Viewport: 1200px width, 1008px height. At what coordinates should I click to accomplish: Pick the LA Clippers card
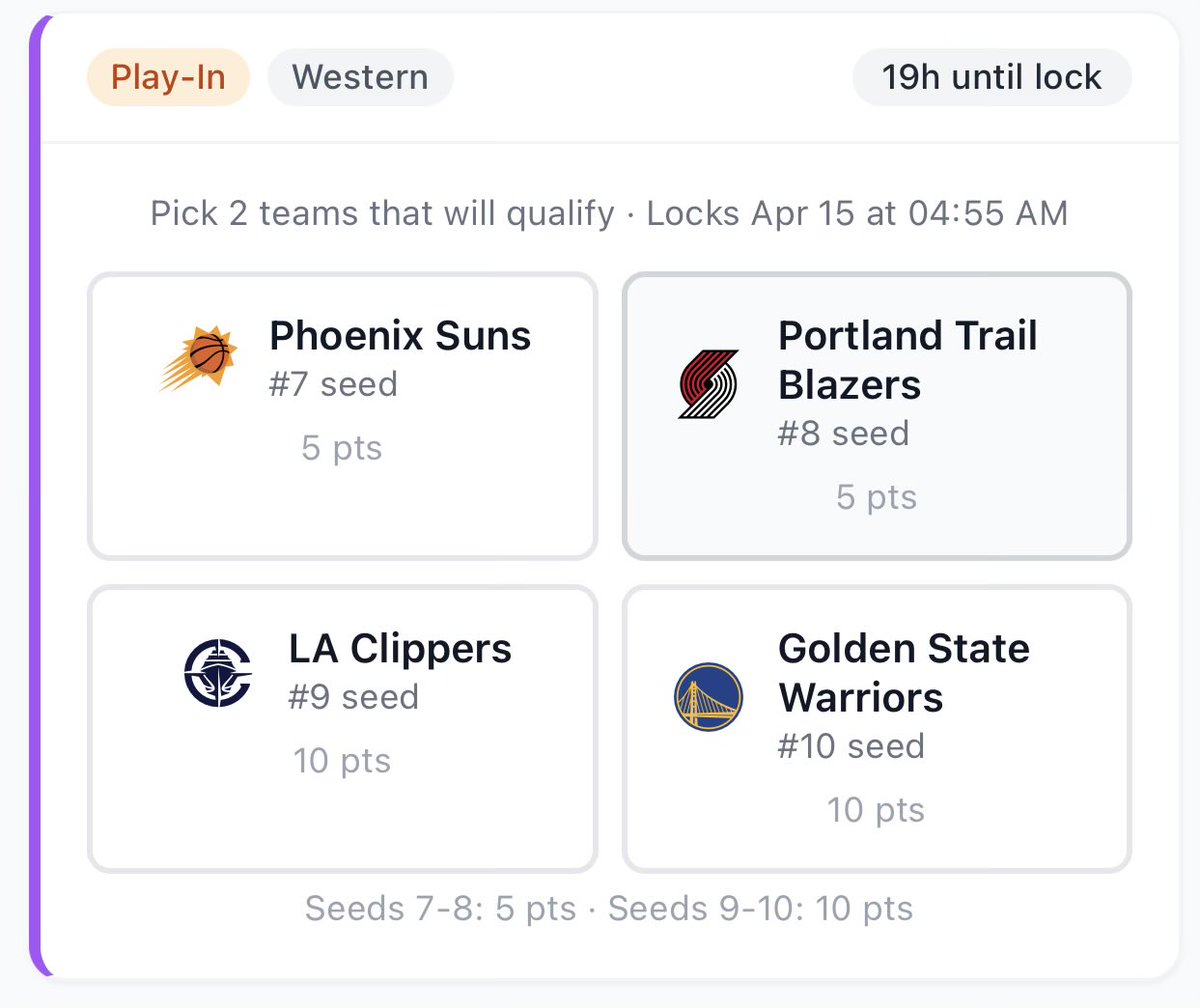[x=343, y=729]
